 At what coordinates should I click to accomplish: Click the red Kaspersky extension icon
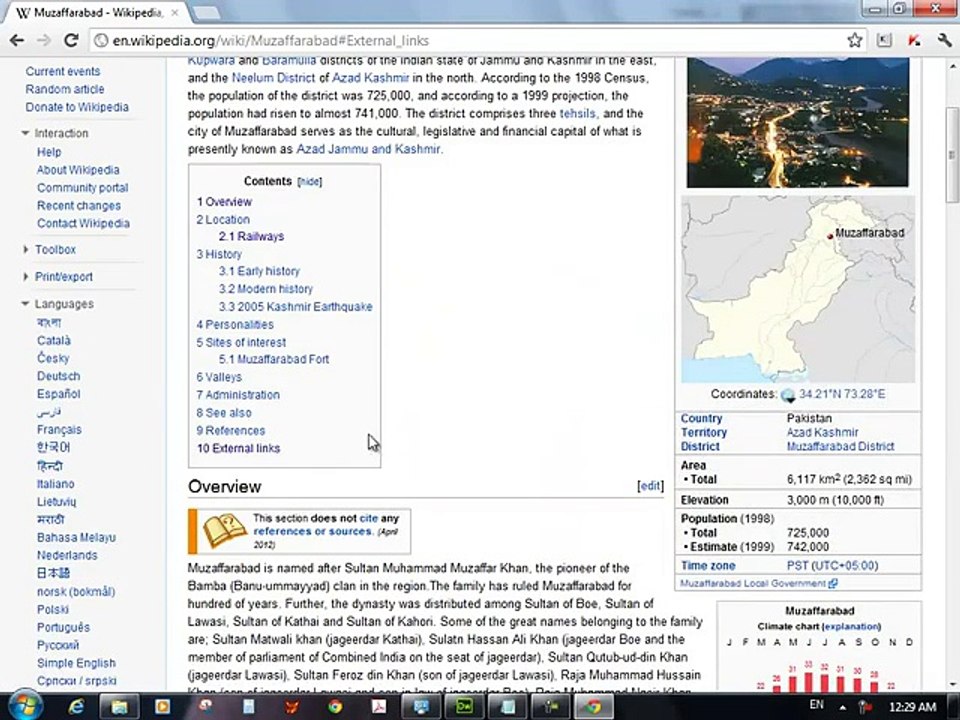click(914, 40)
